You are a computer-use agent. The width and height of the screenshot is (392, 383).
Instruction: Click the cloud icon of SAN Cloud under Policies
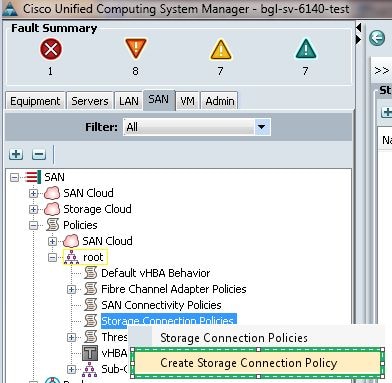[71, 241]
